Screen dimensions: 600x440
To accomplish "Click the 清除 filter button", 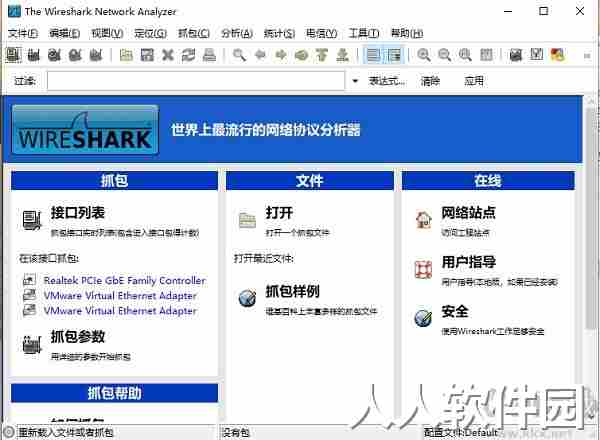I will click(430, 81).
